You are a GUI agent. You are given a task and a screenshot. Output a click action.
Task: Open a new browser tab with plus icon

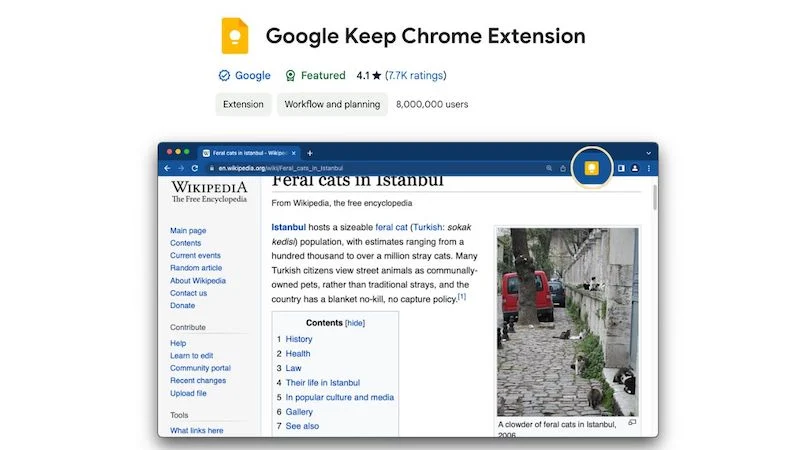[310, 153]
